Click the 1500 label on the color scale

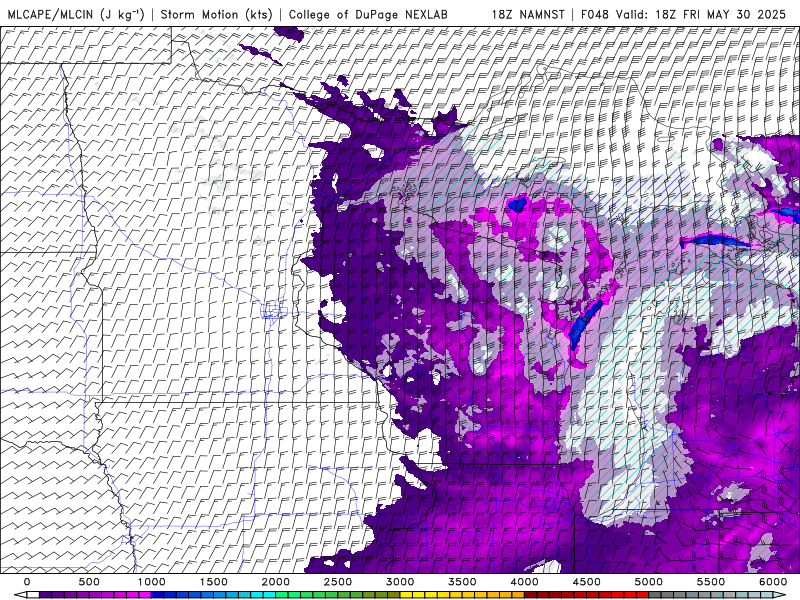(214, 582)
